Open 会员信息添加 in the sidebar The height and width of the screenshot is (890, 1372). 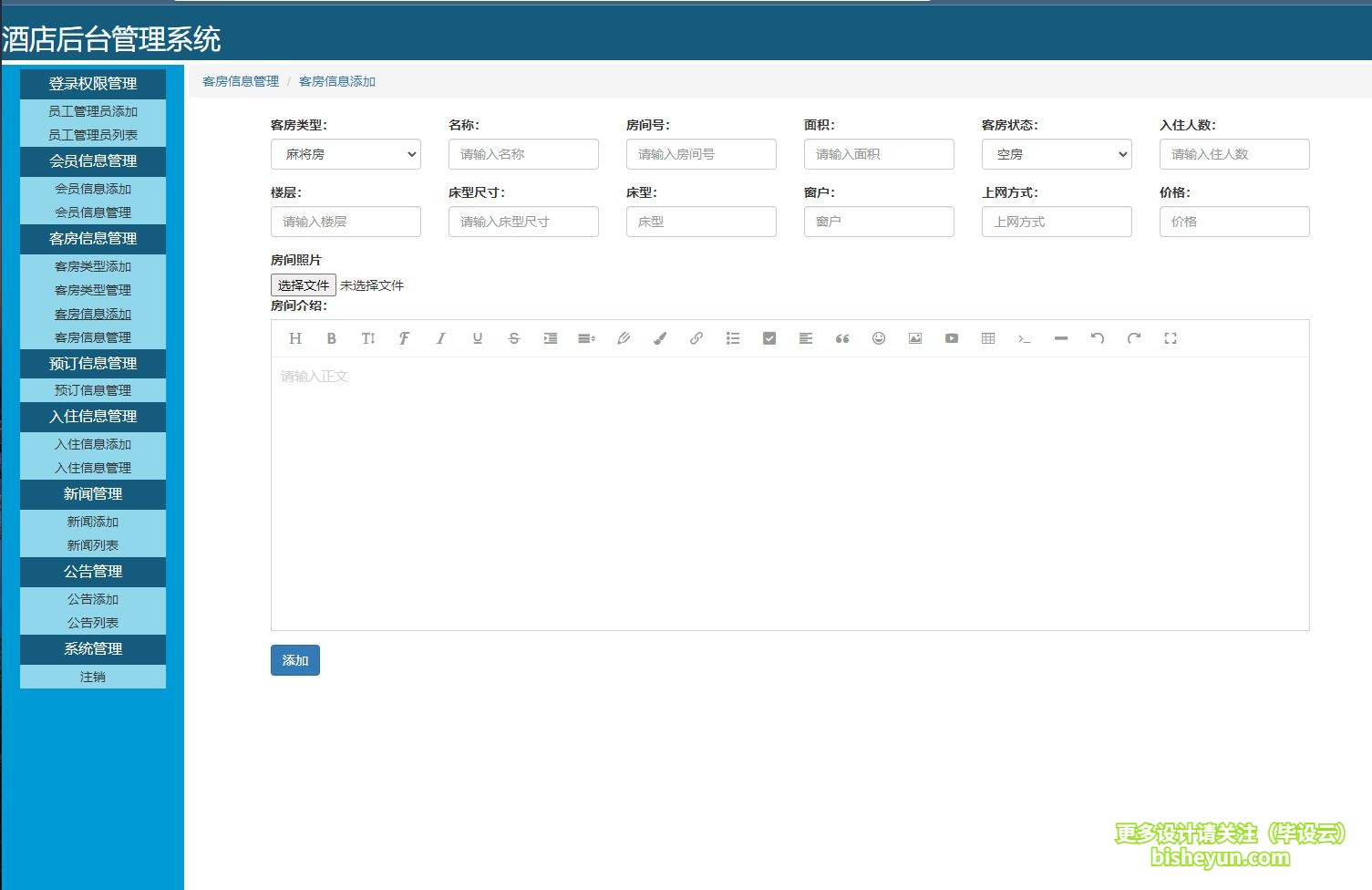93,189
